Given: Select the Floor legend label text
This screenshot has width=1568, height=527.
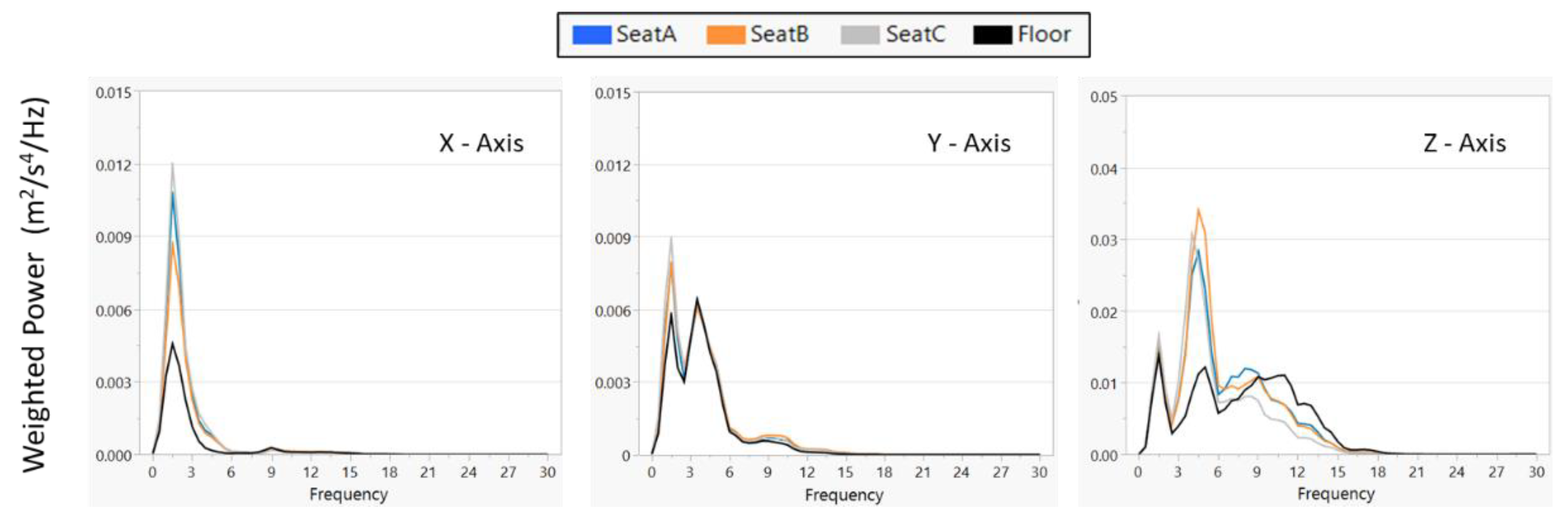Looking at the screenshot, I should tap(1044, 34).
